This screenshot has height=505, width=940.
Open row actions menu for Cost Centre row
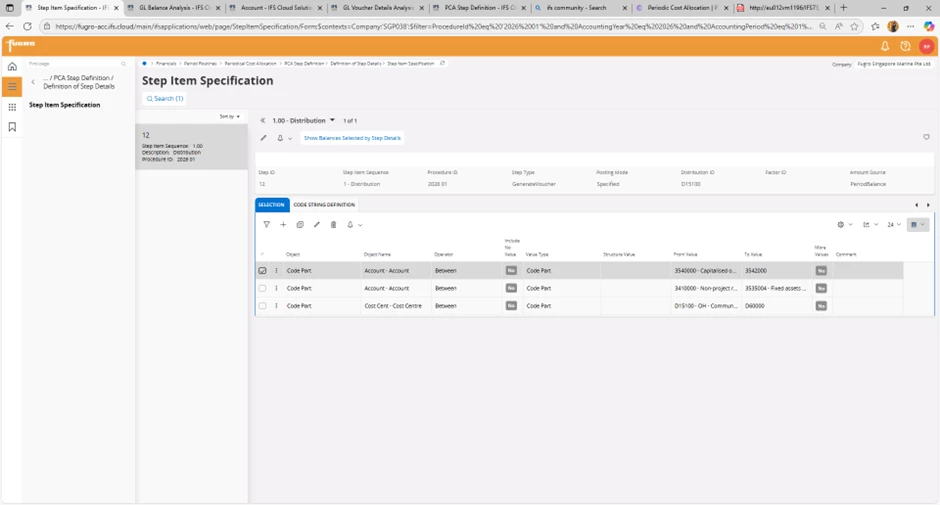(x=277, y=306)
